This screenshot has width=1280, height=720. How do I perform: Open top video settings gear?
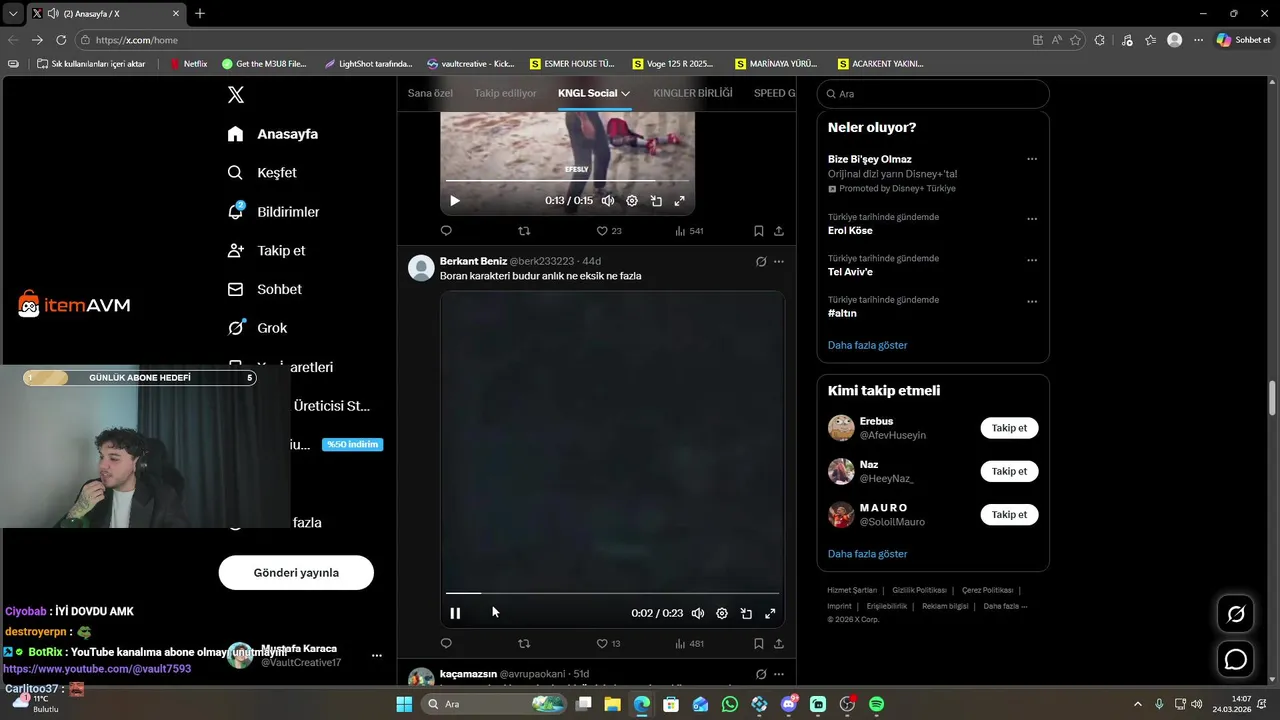tap(632, 201)
